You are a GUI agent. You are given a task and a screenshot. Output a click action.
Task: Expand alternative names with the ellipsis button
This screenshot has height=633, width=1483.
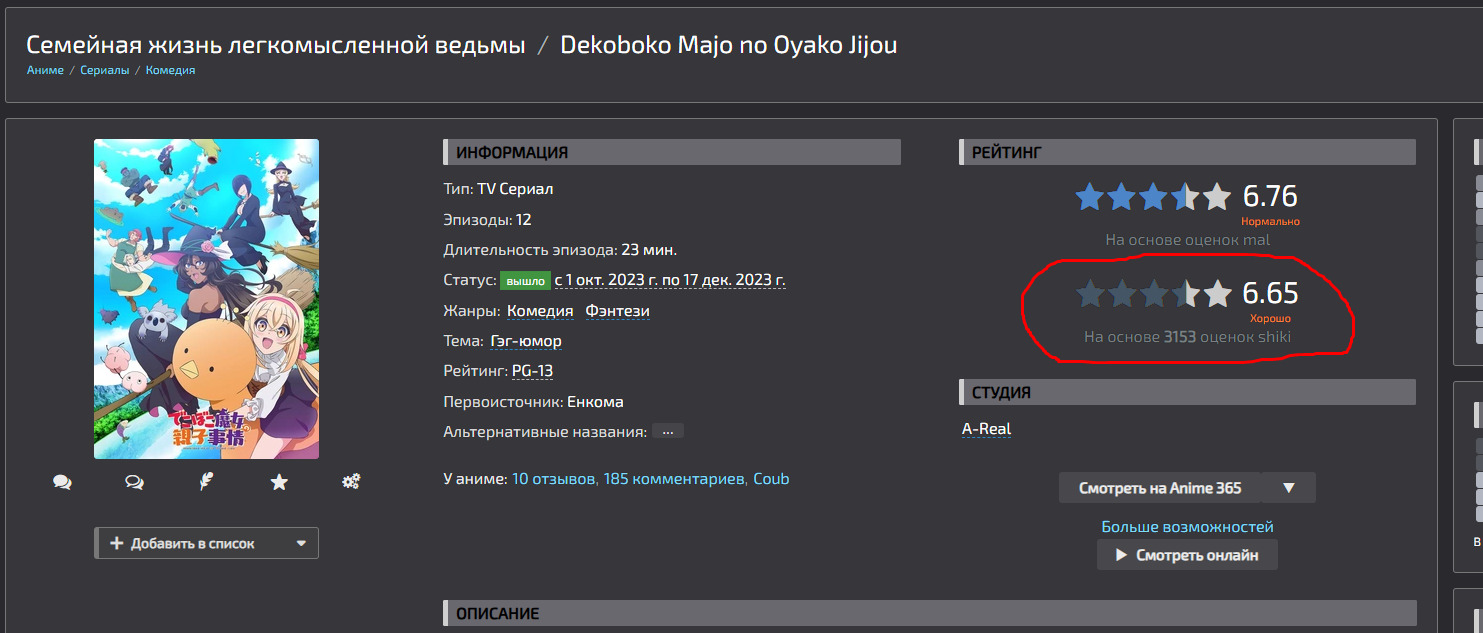click(x=668, y=432)
